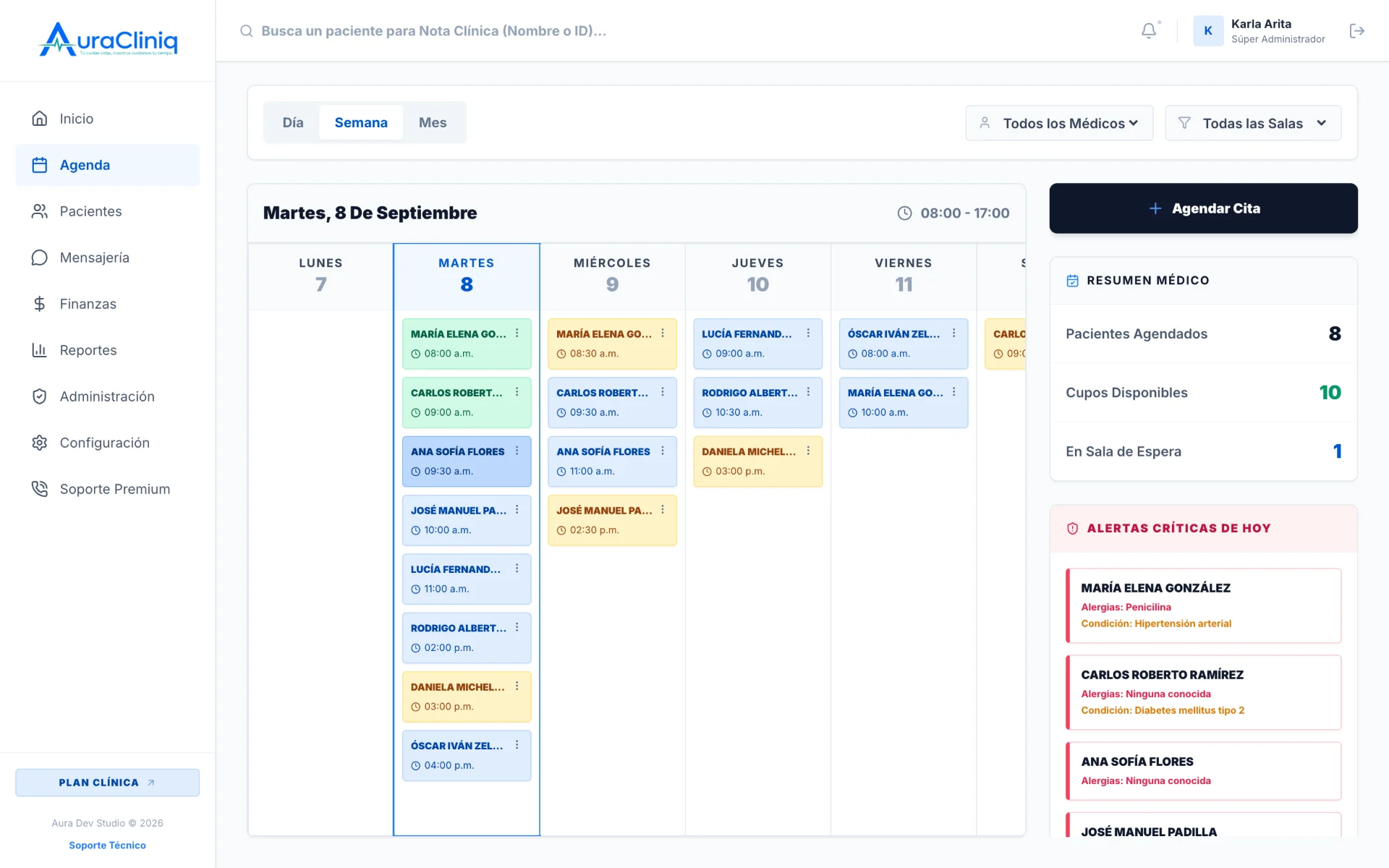The image size is (1389, 868).
Task: Open options menu for Wednesday Ana Sofía 11:00 appointment
Action: click(x=663, y=451)
